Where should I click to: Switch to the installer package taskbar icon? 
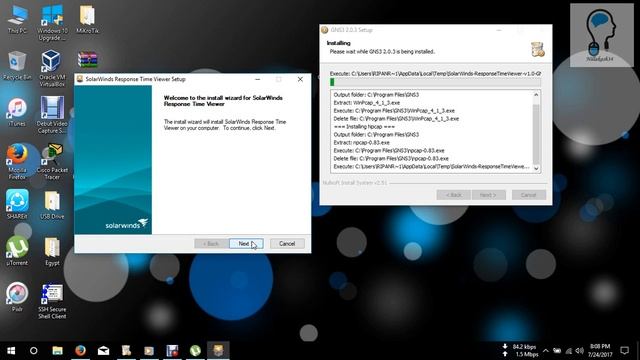tap(218, 350)
